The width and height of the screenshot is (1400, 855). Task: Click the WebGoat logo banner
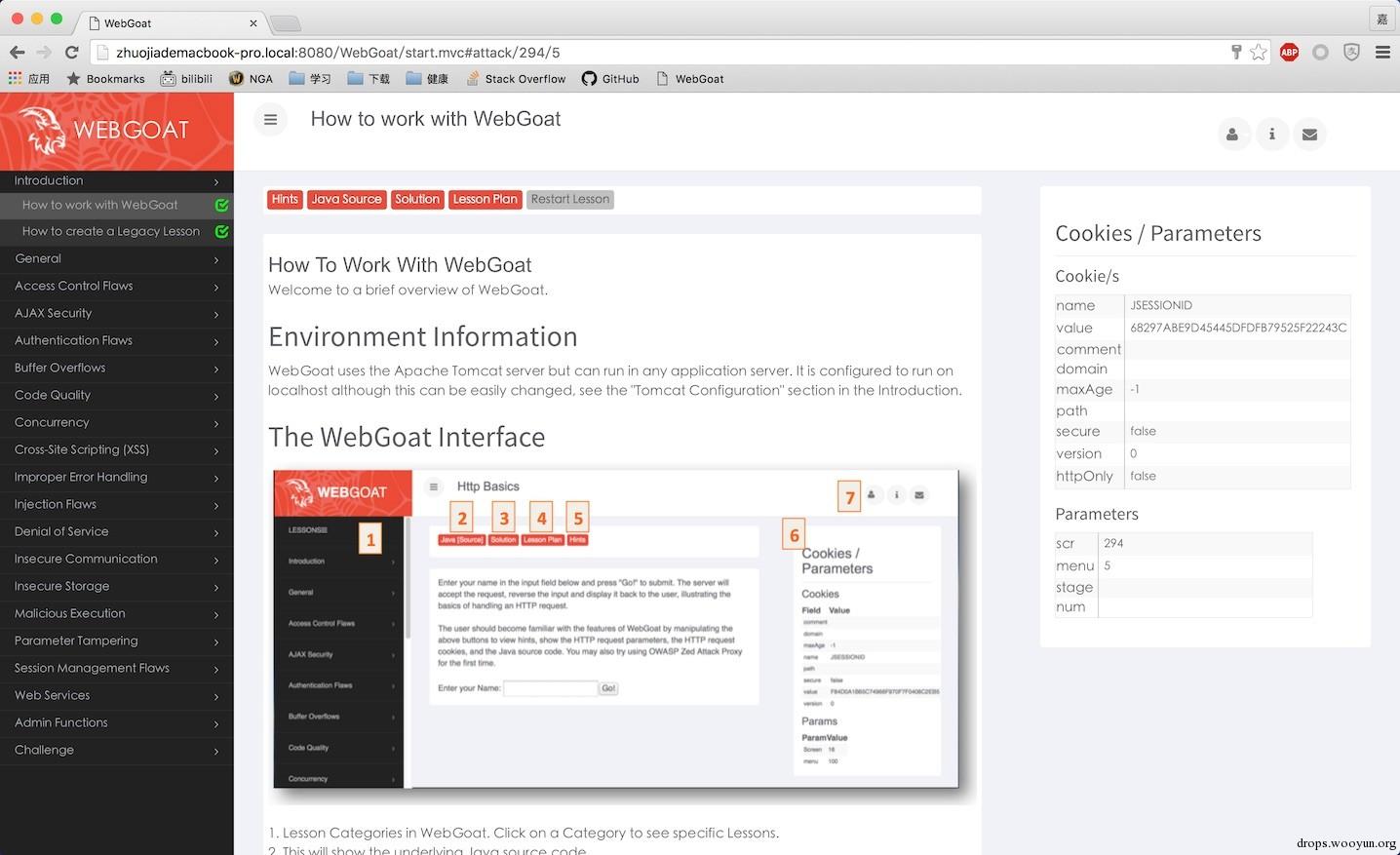pos(117,132)
